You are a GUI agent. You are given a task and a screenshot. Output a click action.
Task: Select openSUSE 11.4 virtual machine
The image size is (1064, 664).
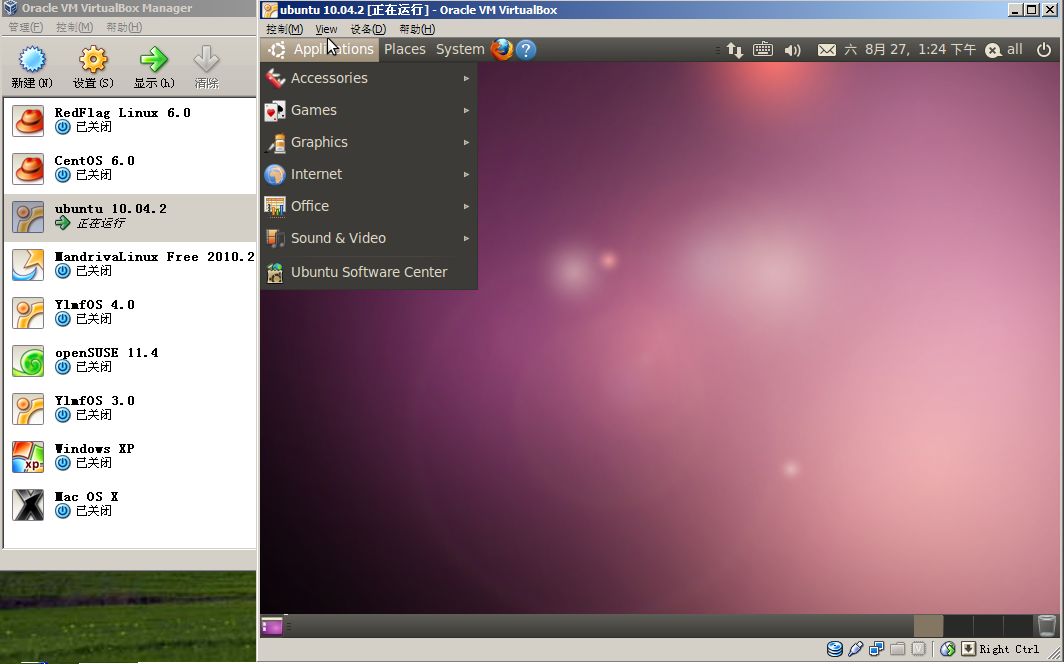pyautogui.click(x=130, y=360)
